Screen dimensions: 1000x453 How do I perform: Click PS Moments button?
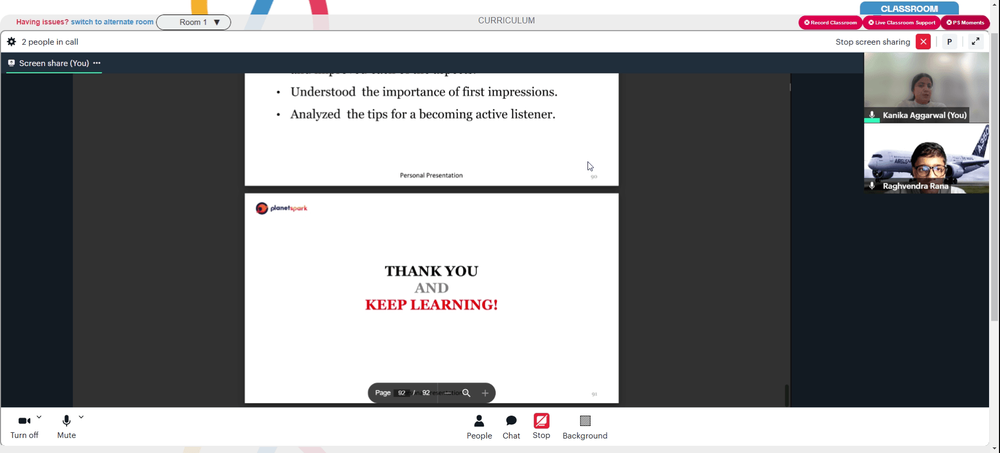[966, 22]
